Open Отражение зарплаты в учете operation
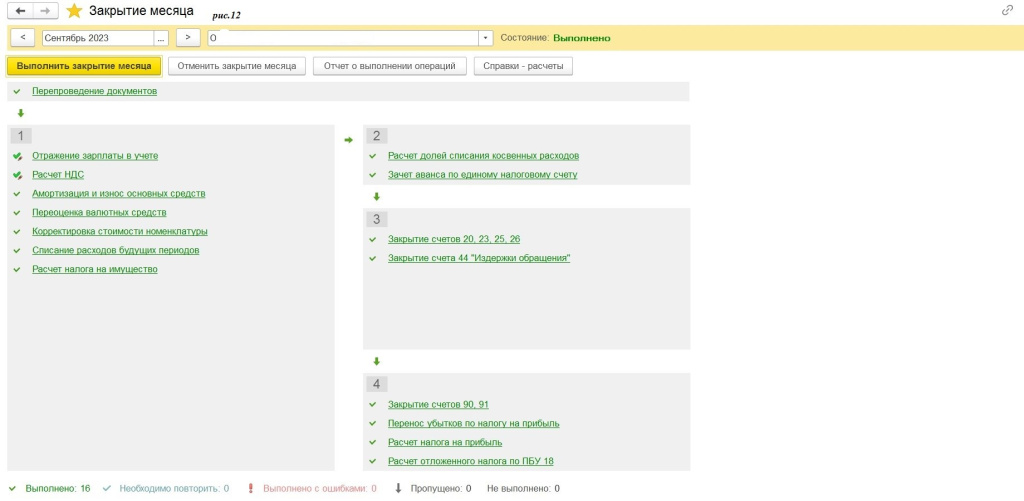Viewport: 1024px width, 501px height. 95,156
